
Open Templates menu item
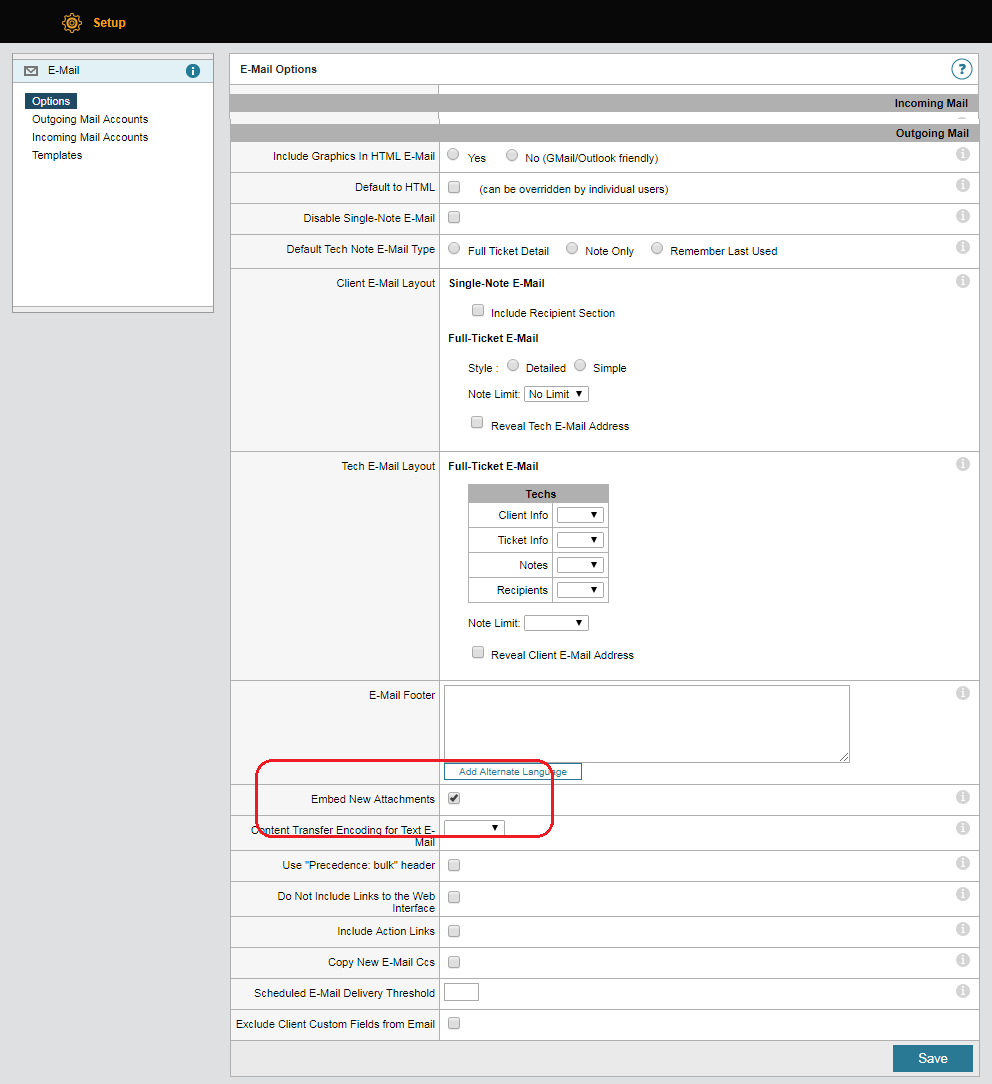tap(57, 155)
